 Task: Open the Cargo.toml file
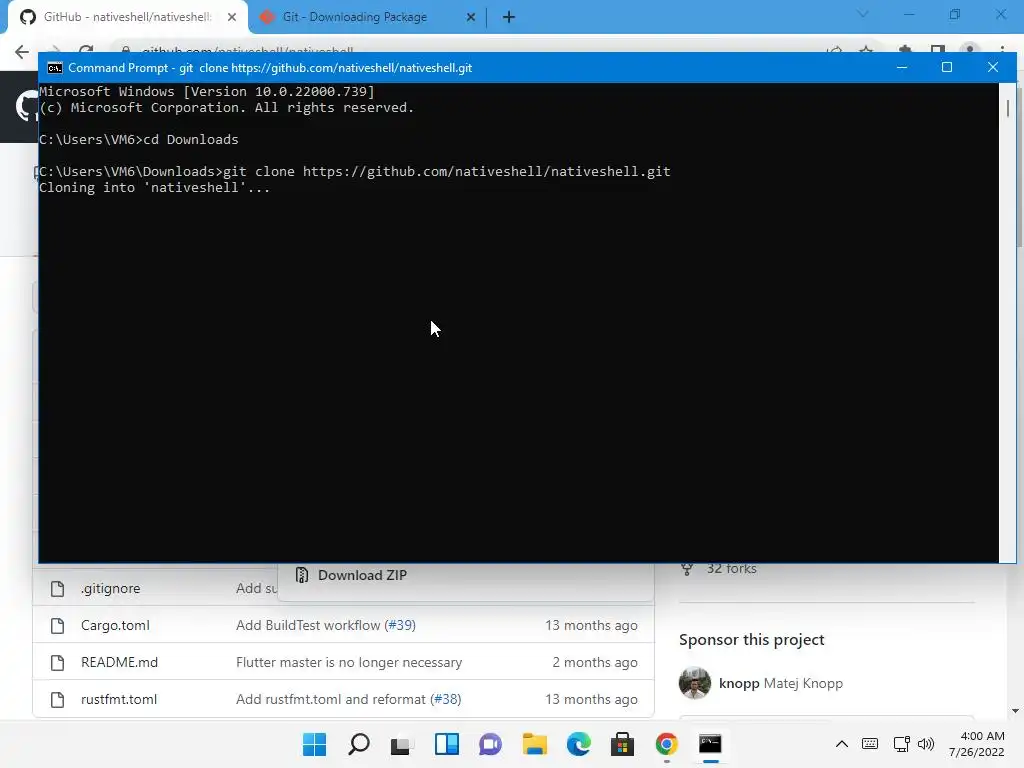[115, 625]
